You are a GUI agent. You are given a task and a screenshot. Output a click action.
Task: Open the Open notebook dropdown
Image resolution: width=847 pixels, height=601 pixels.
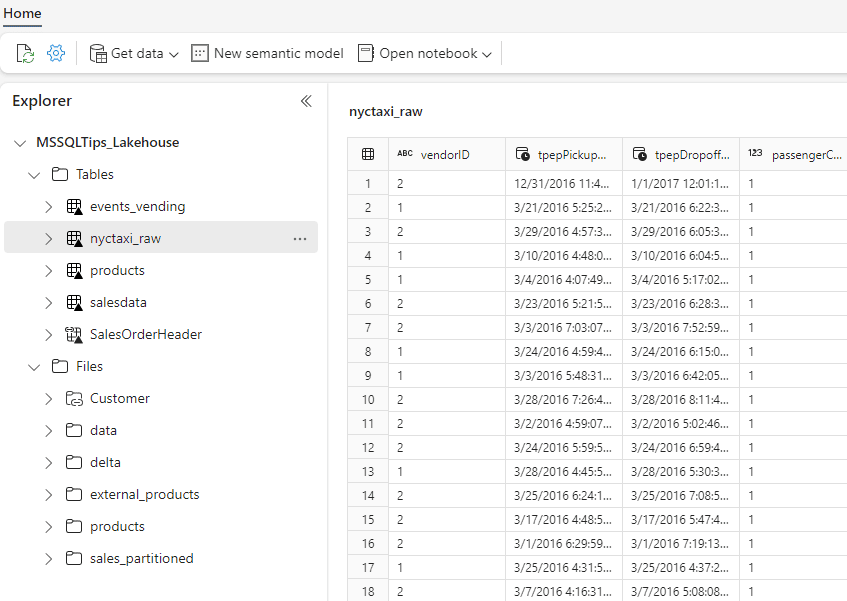(425, 53)
